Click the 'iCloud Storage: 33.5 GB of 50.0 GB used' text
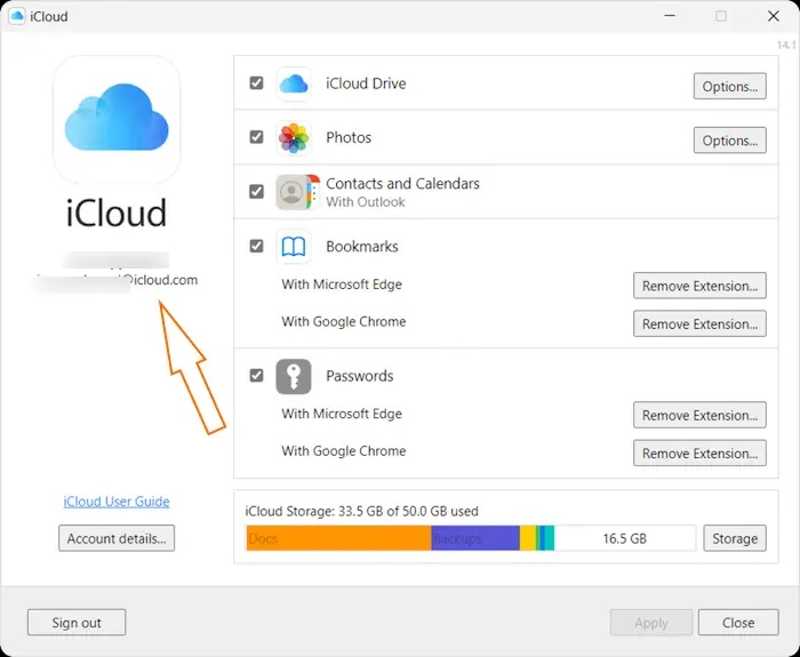Viewport: 800px width, 657px height. [x=362, y=511]
